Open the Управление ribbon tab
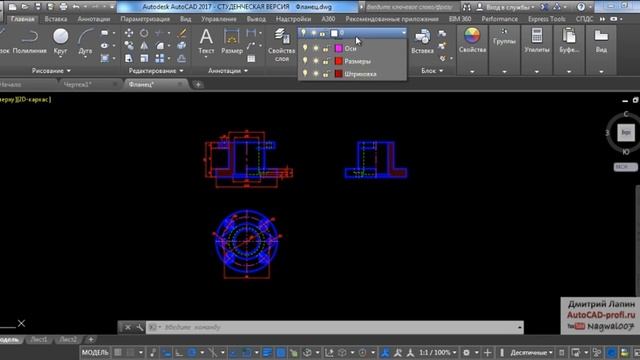 point(218,19)
